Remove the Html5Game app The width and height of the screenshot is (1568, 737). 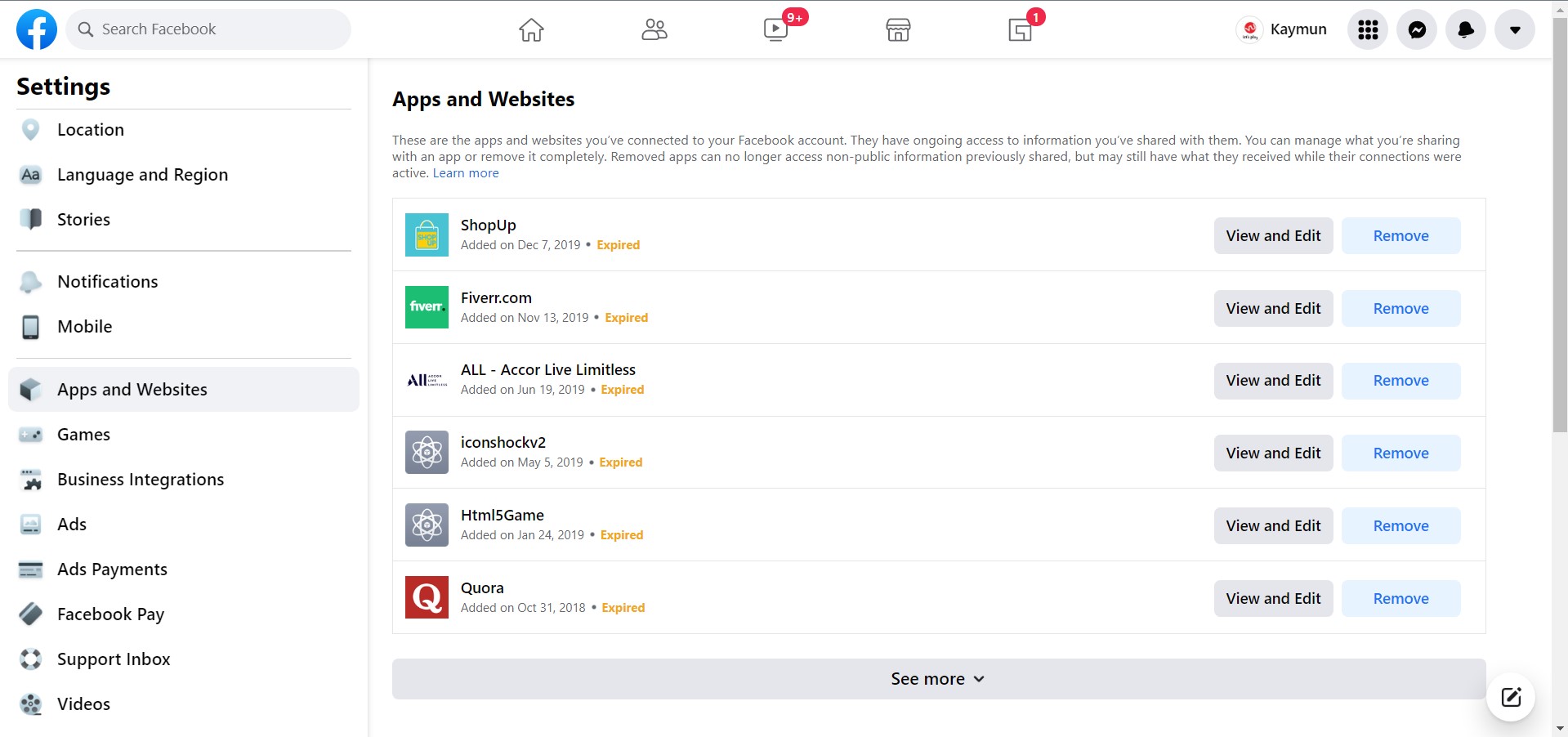click(1400, 526)
